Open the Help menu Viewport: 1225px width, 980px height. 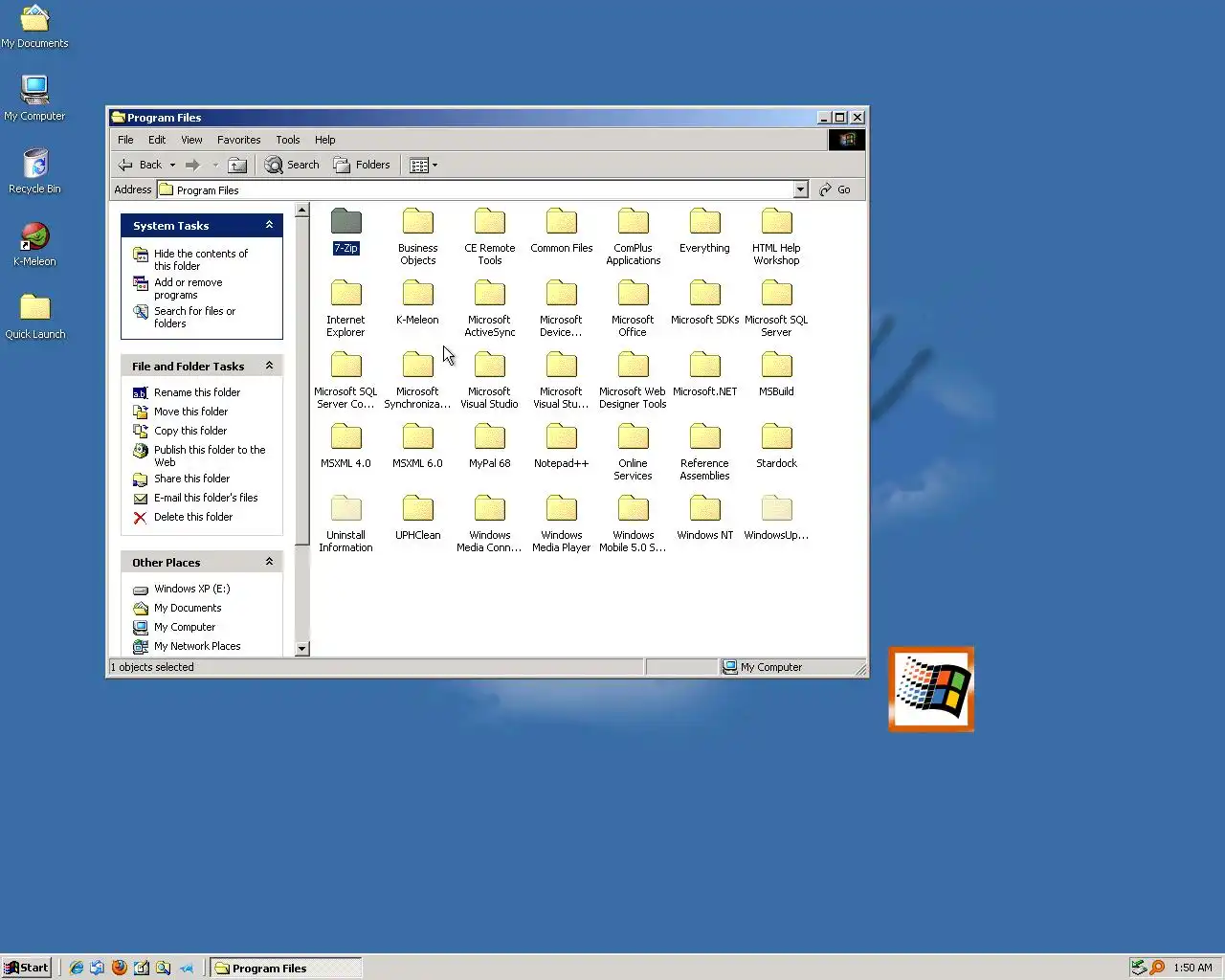(324, 140)
